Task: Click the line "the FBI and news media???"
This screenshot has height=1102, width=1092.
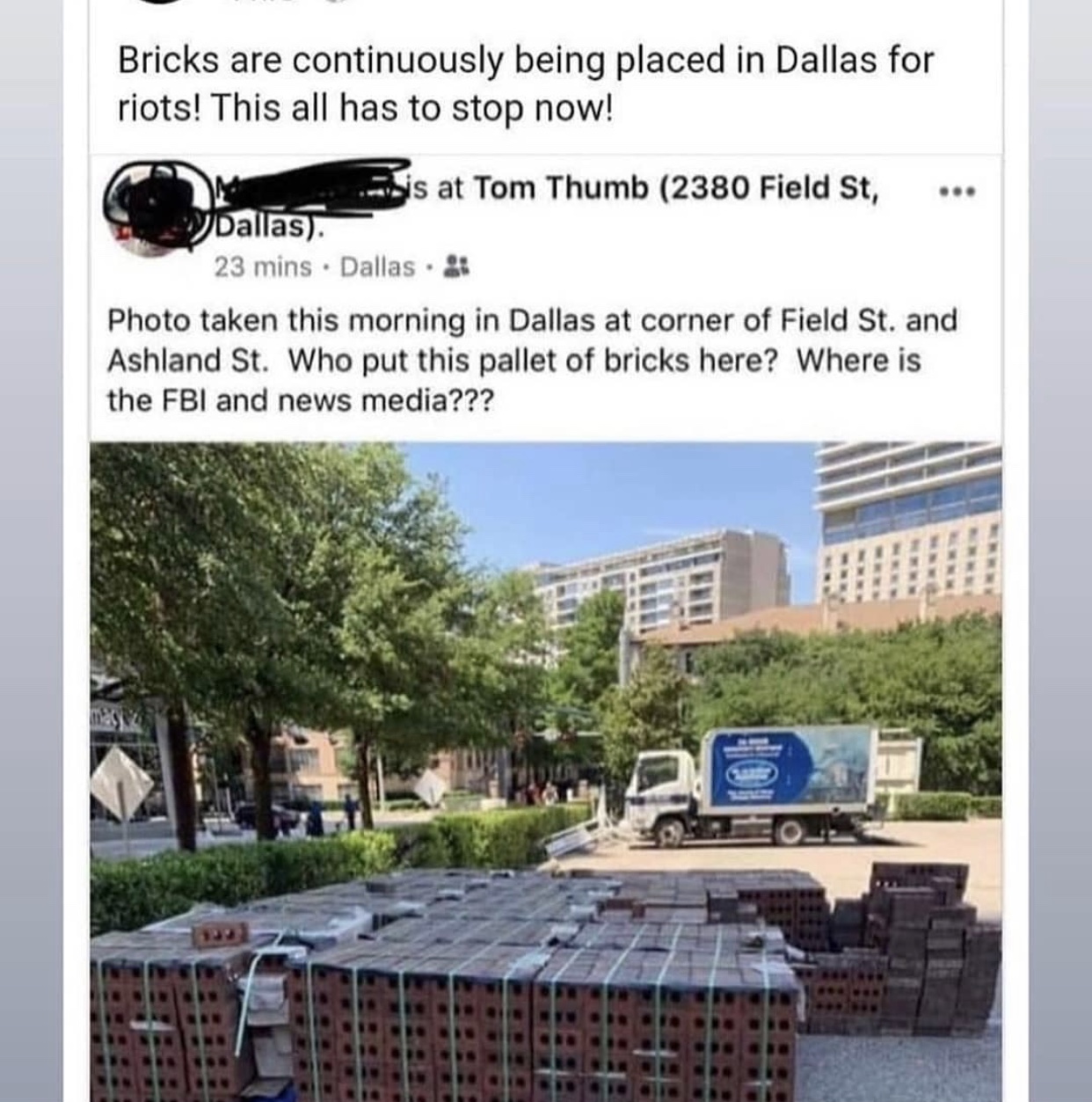Action: (301, 401)
